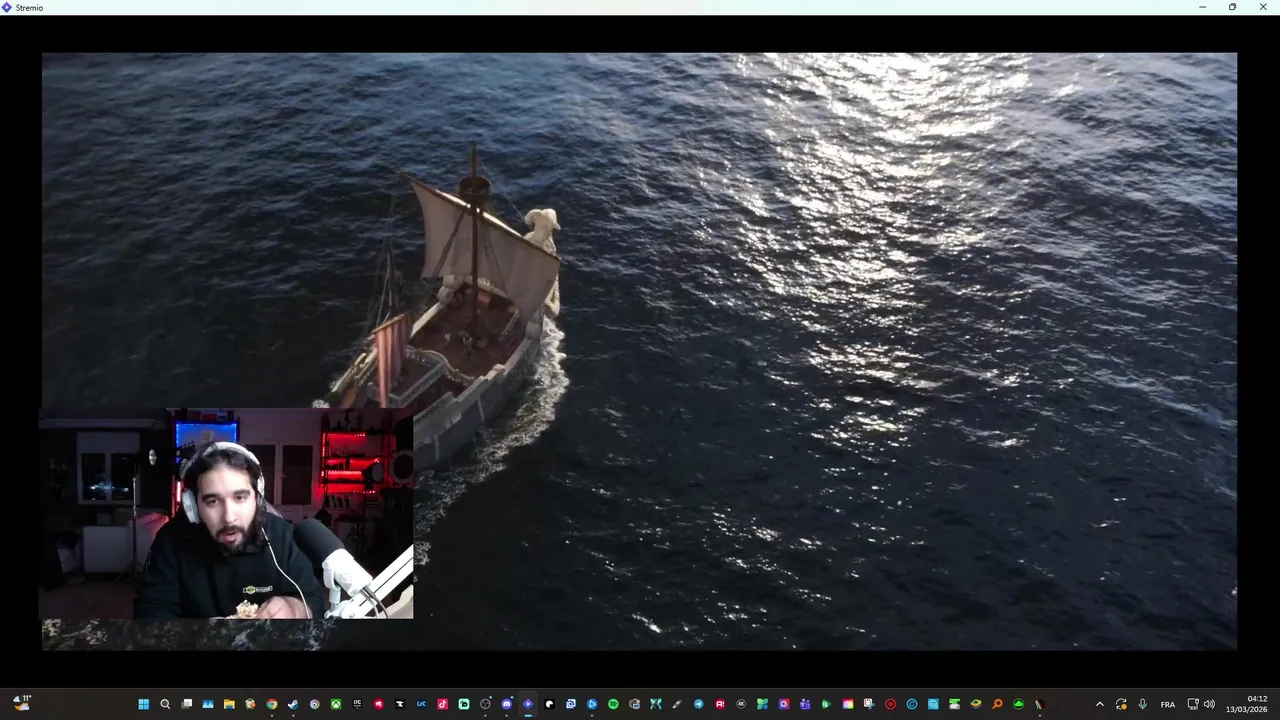Click the webcam overlay in the video
This screenshot has width=1280, height=720.
pyautogui.click(x=226, y=513)
